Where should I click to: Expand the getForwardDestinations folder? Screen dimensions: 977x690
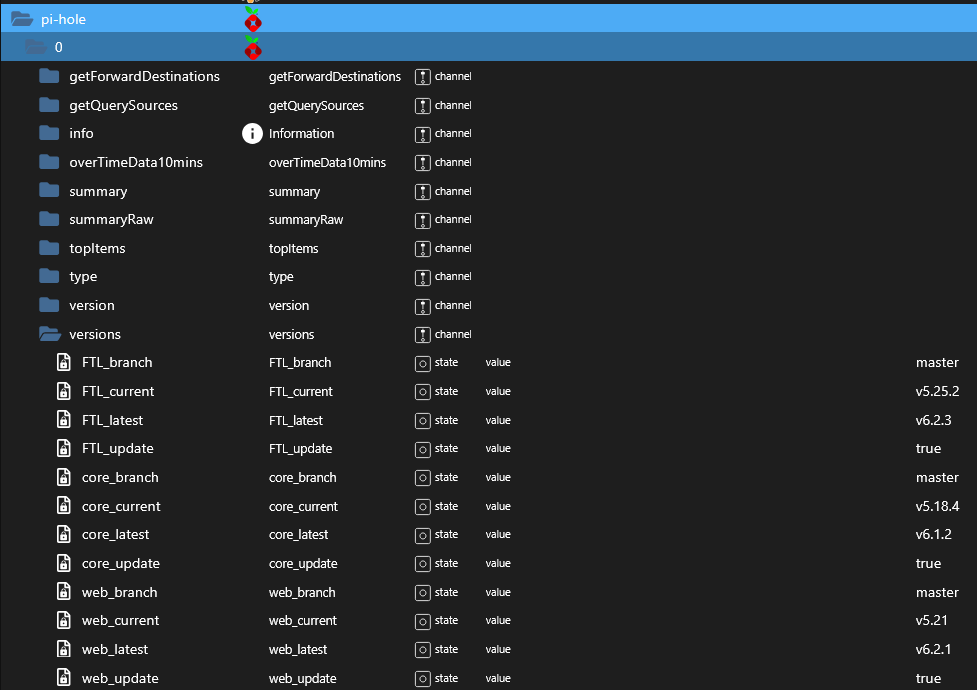click(49, 76)
